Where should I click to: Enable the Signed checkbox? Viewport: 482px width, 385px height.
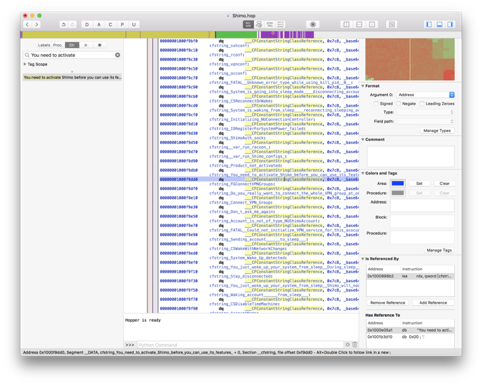(376, 104)
